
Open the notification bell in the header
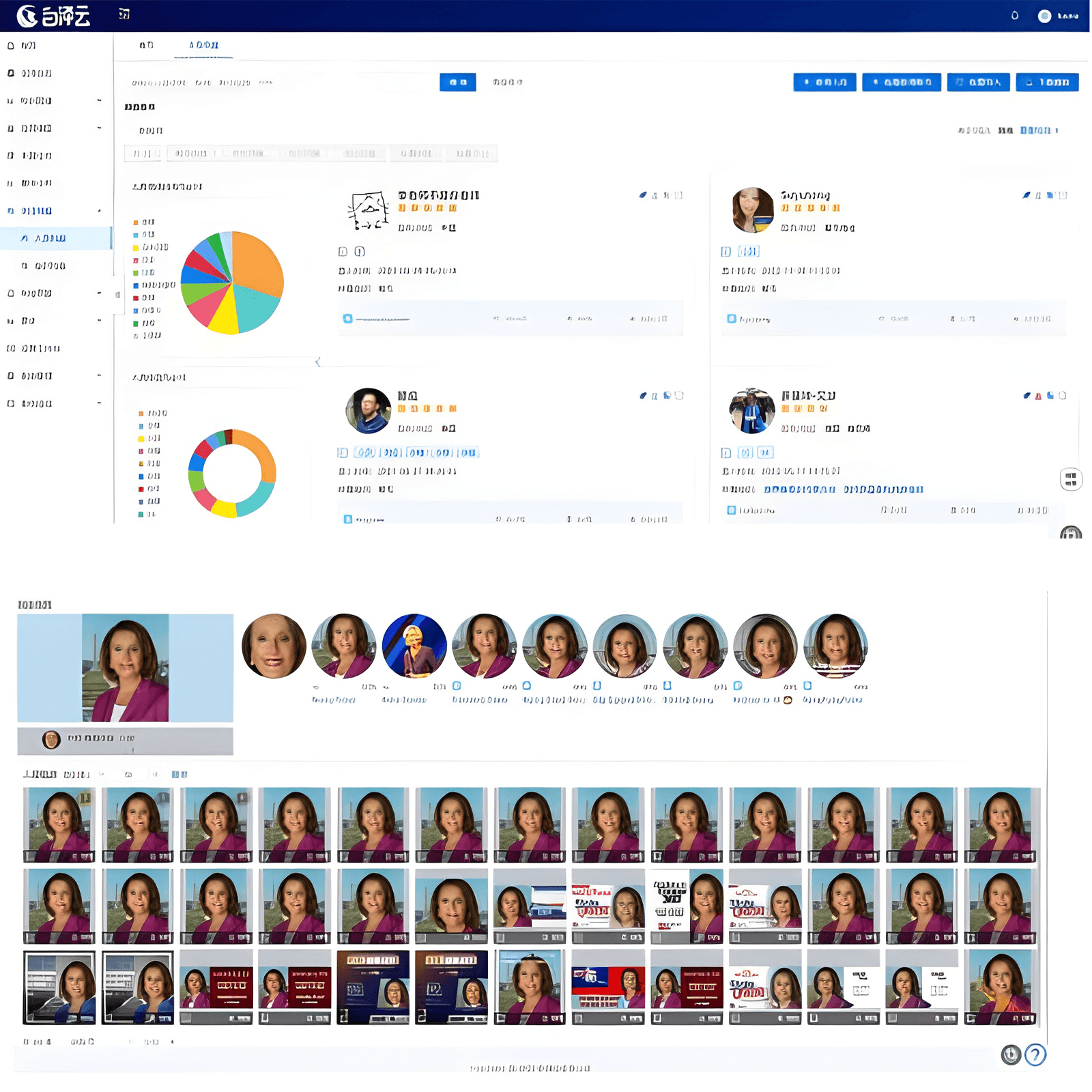[1015, 16]
